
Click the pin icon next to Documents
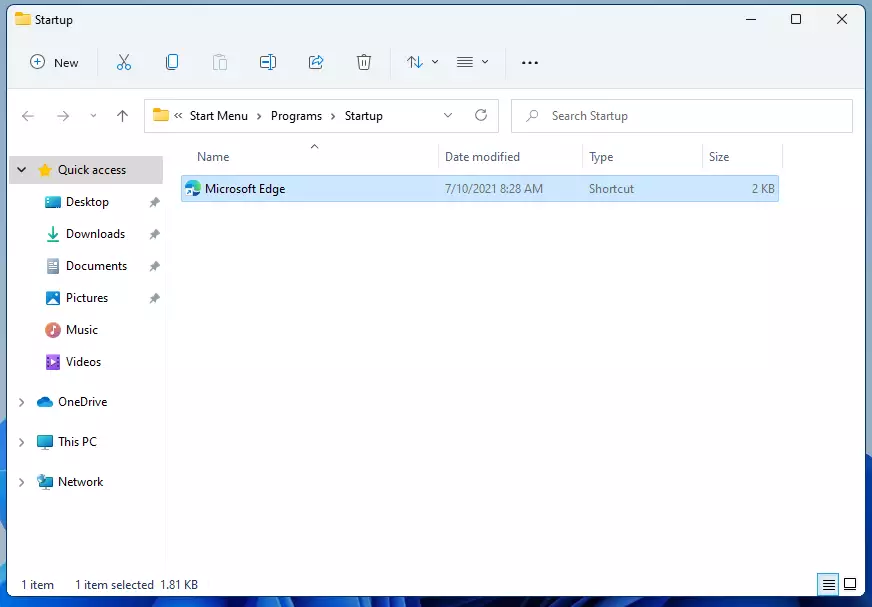[155, 267]
